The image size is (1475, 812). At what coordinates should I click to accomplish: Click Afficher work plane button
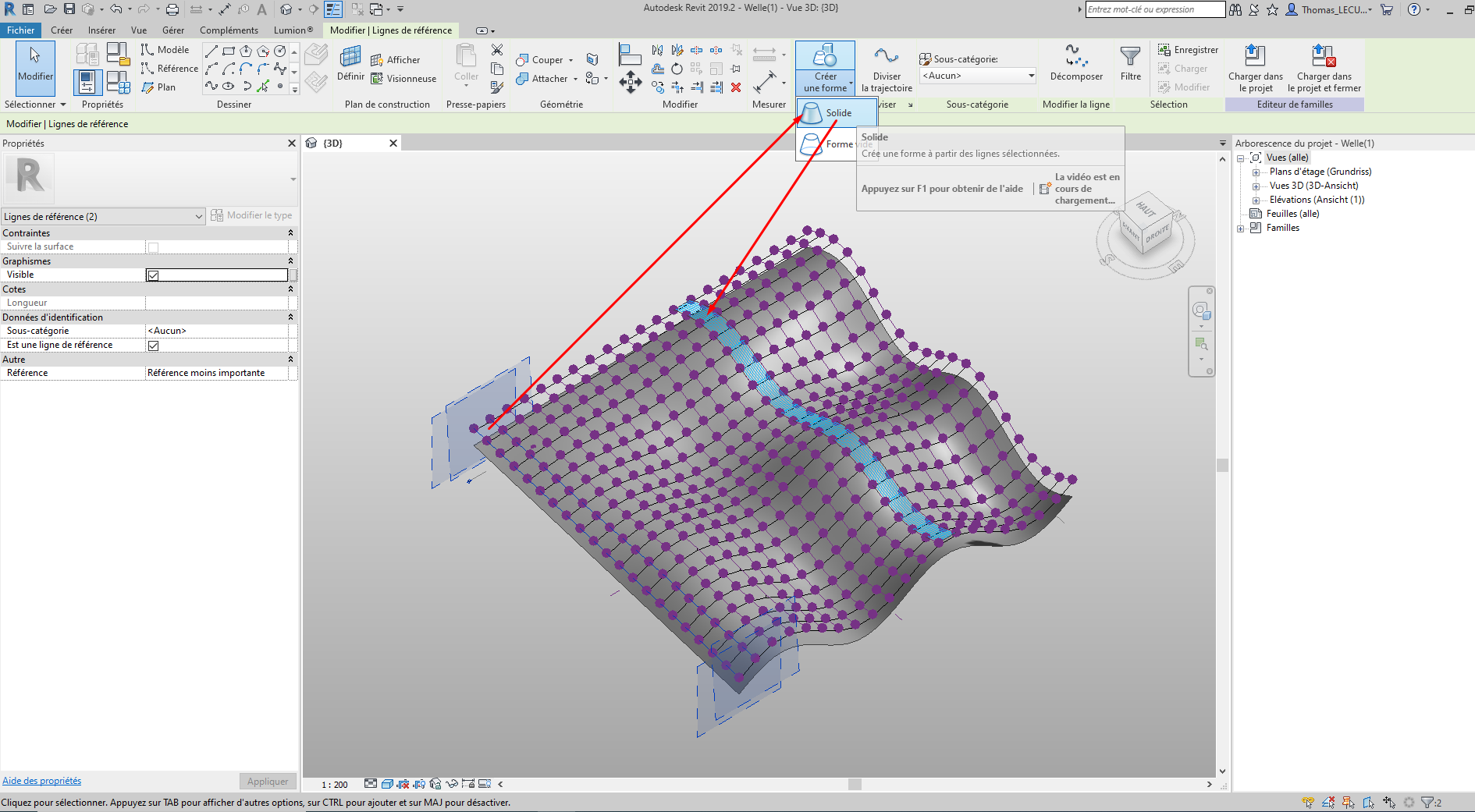point(396,60)
